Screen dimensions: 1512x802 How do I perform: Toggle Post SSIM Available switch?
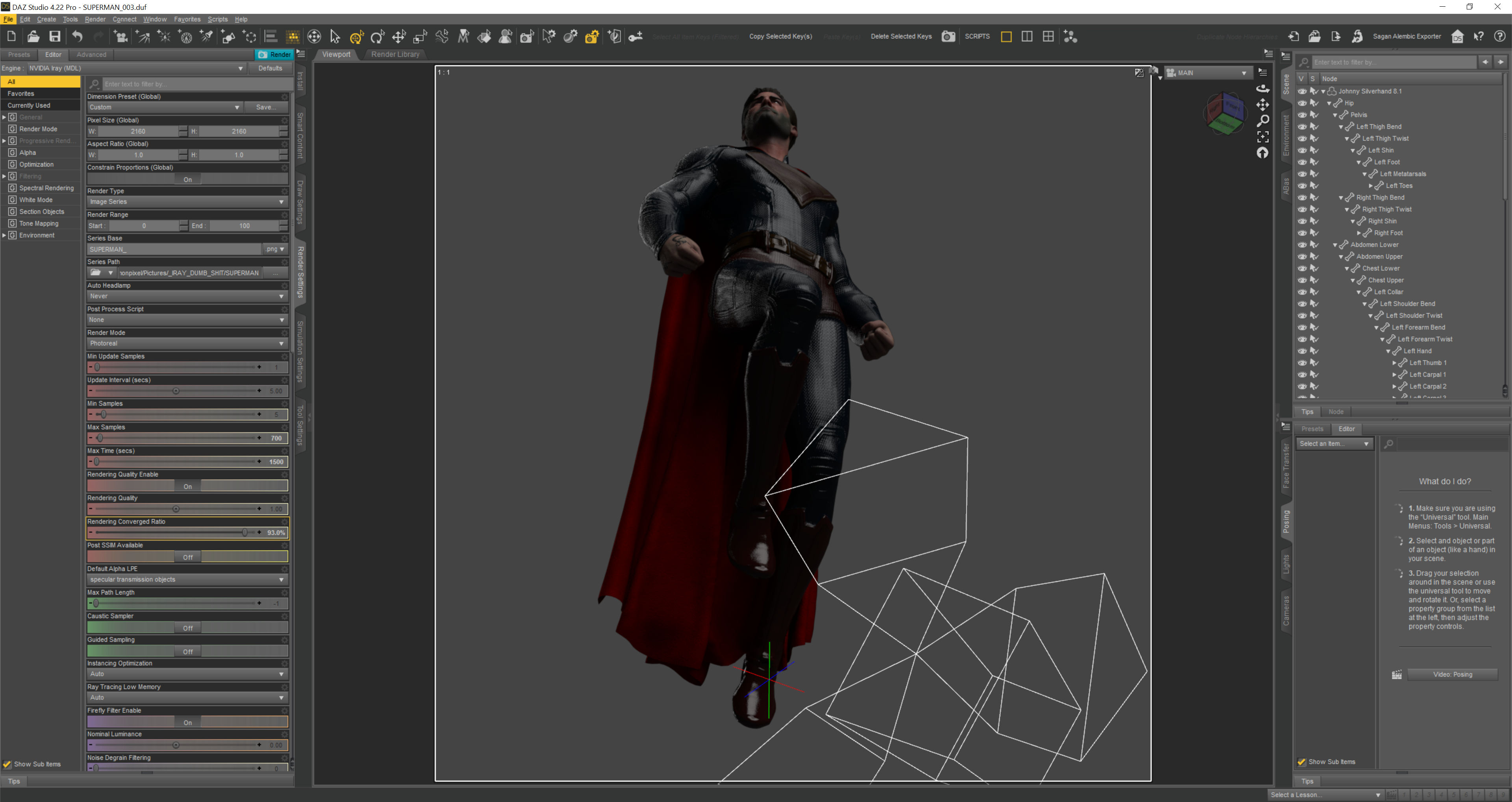187,557
